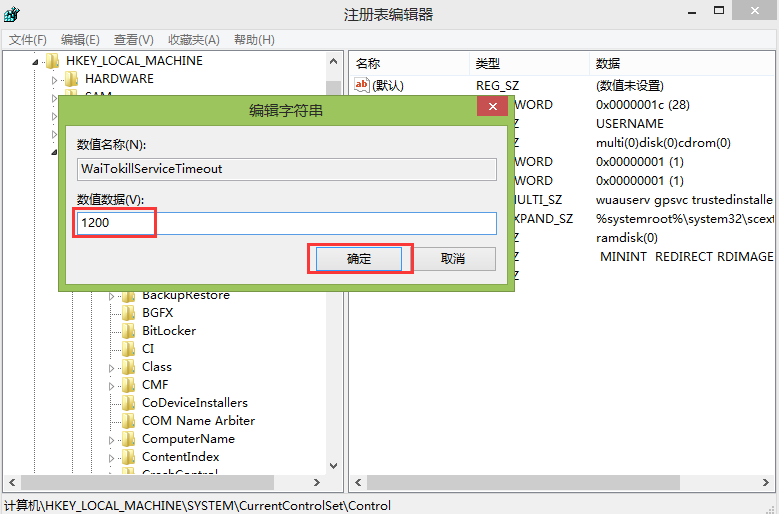Select the CoDeviceInstallers folder icon
The image size is (779, 514).
point(128,403)
